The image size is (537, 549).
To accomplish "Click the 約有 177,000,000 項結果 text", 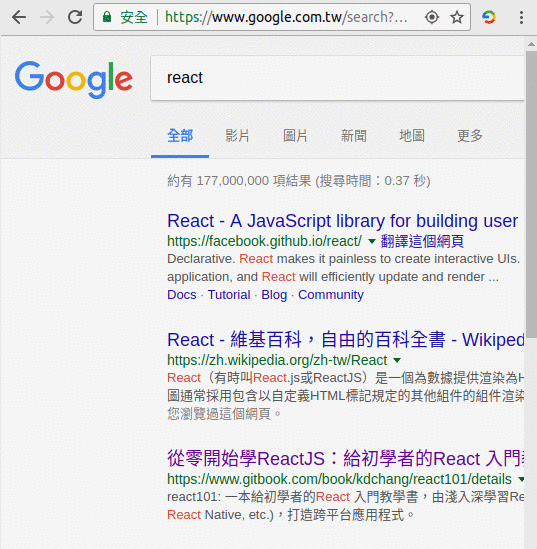I will click(x=239, y=181).
